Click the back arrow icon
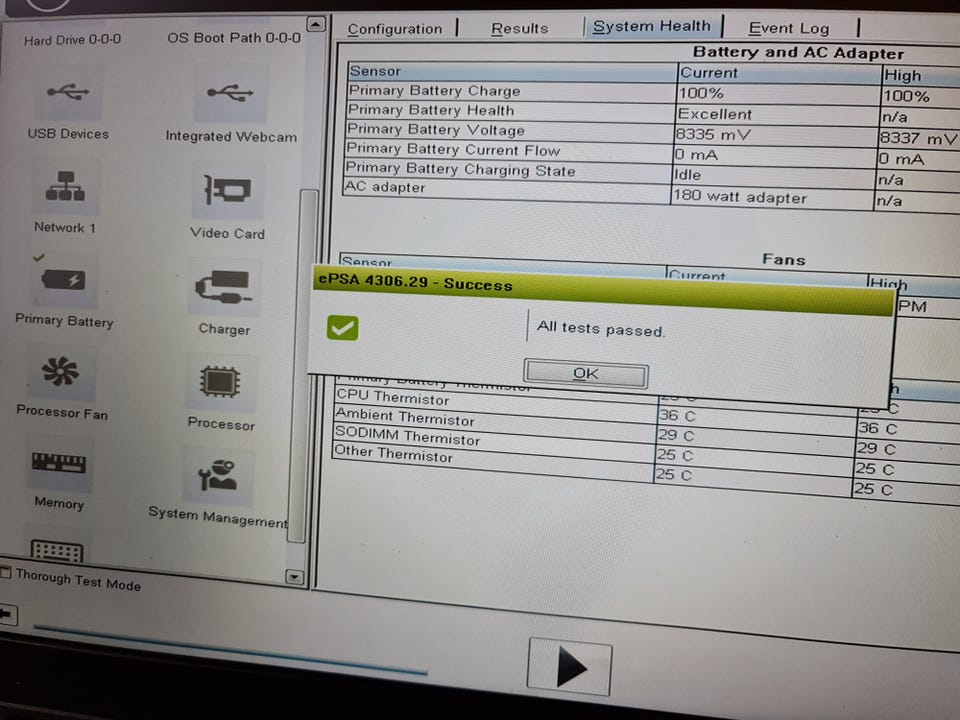The height and width of the screenshot is (720, 960). (8, 614)
